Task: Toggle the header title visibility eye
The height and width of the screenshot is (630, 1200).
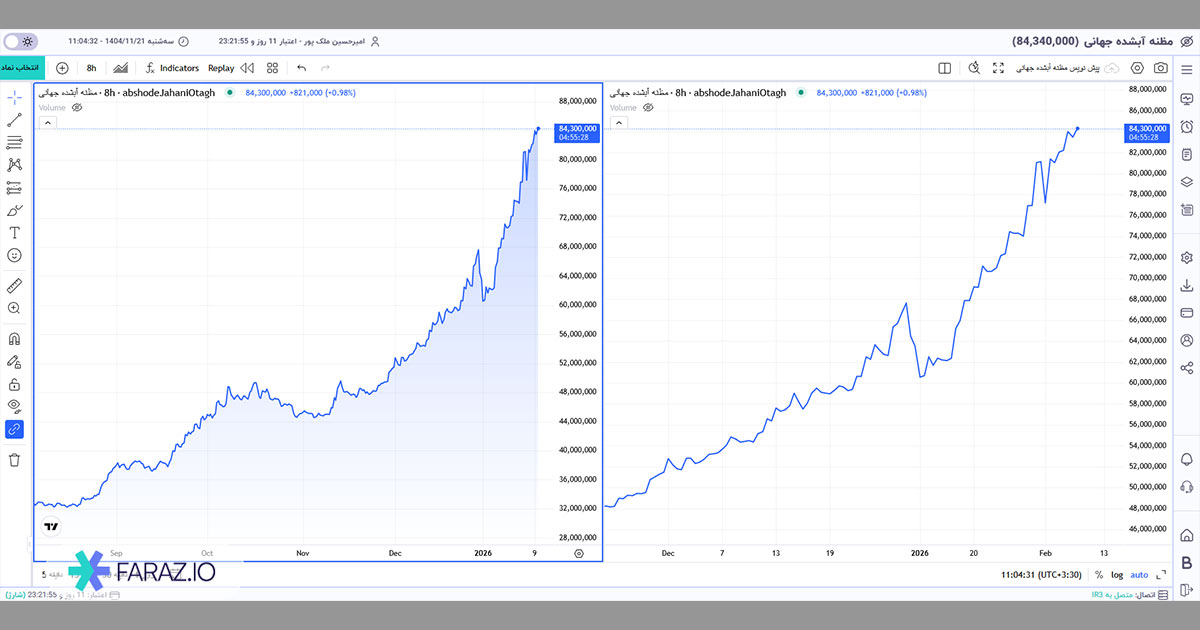Action: pos(1186,41)
